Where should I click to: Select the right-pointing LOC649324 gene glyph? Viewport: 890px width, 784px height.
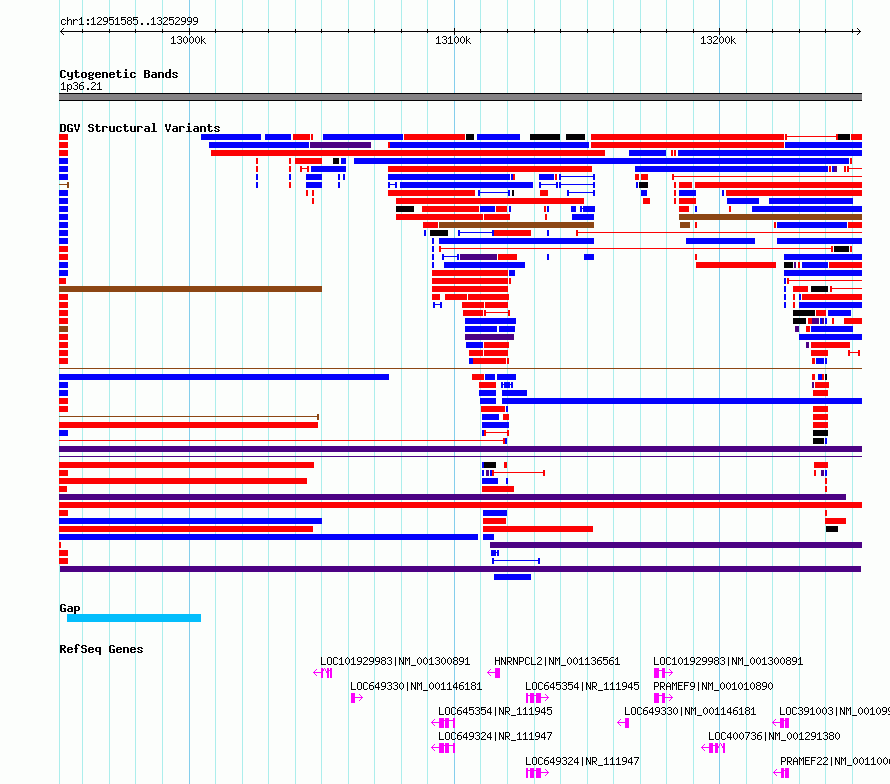537,773
